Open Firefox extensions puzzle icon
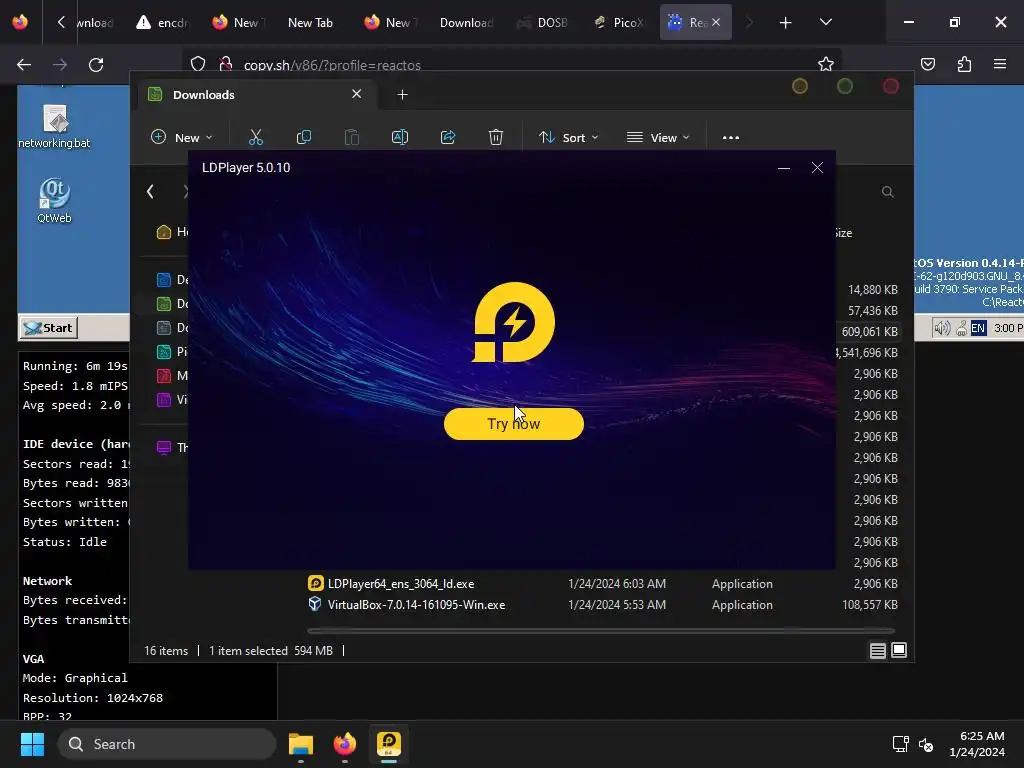Screen dimensions: 1024x768 [964, 64]
